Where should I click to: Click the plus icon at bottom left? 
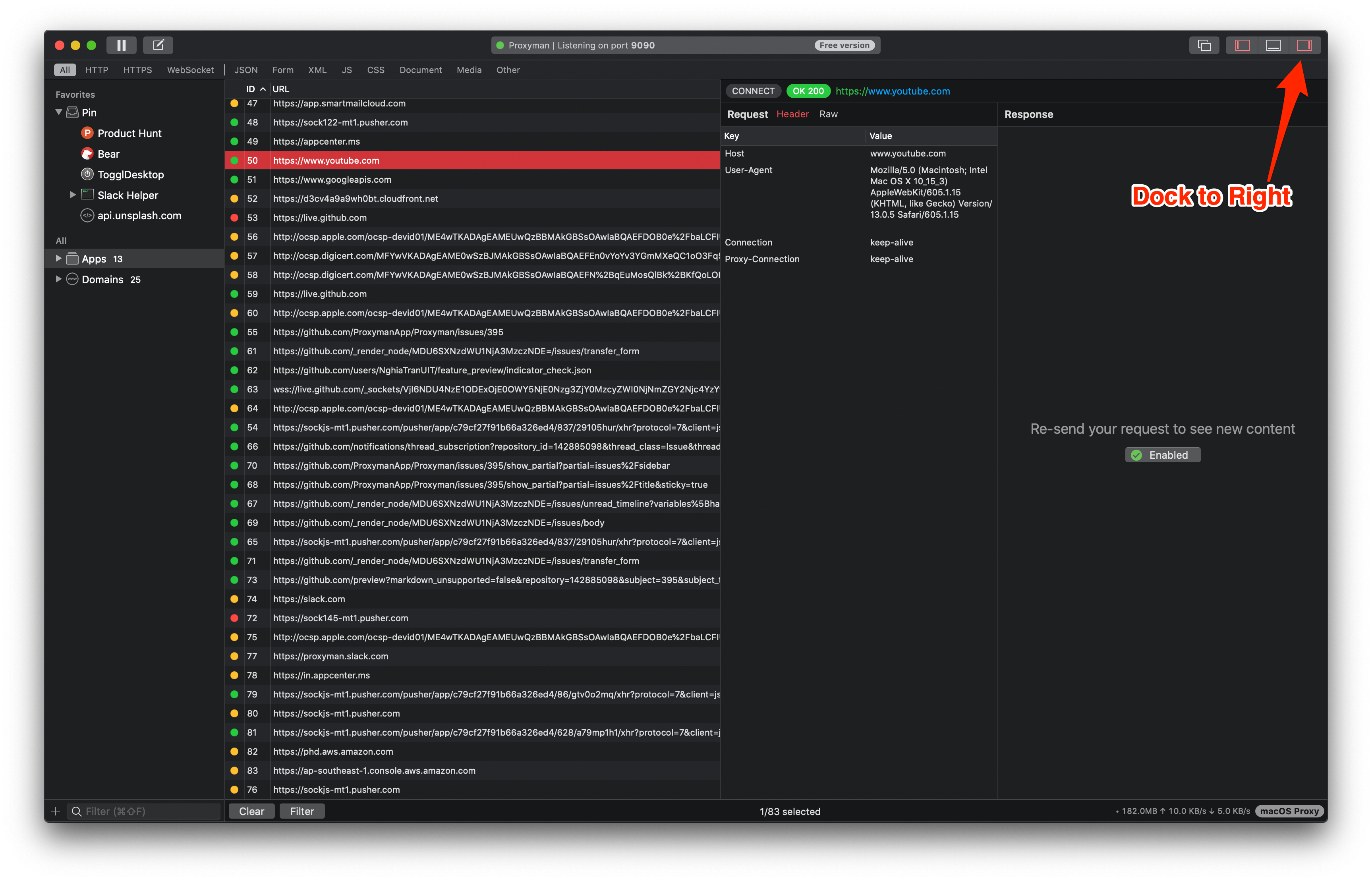(56, 811)
